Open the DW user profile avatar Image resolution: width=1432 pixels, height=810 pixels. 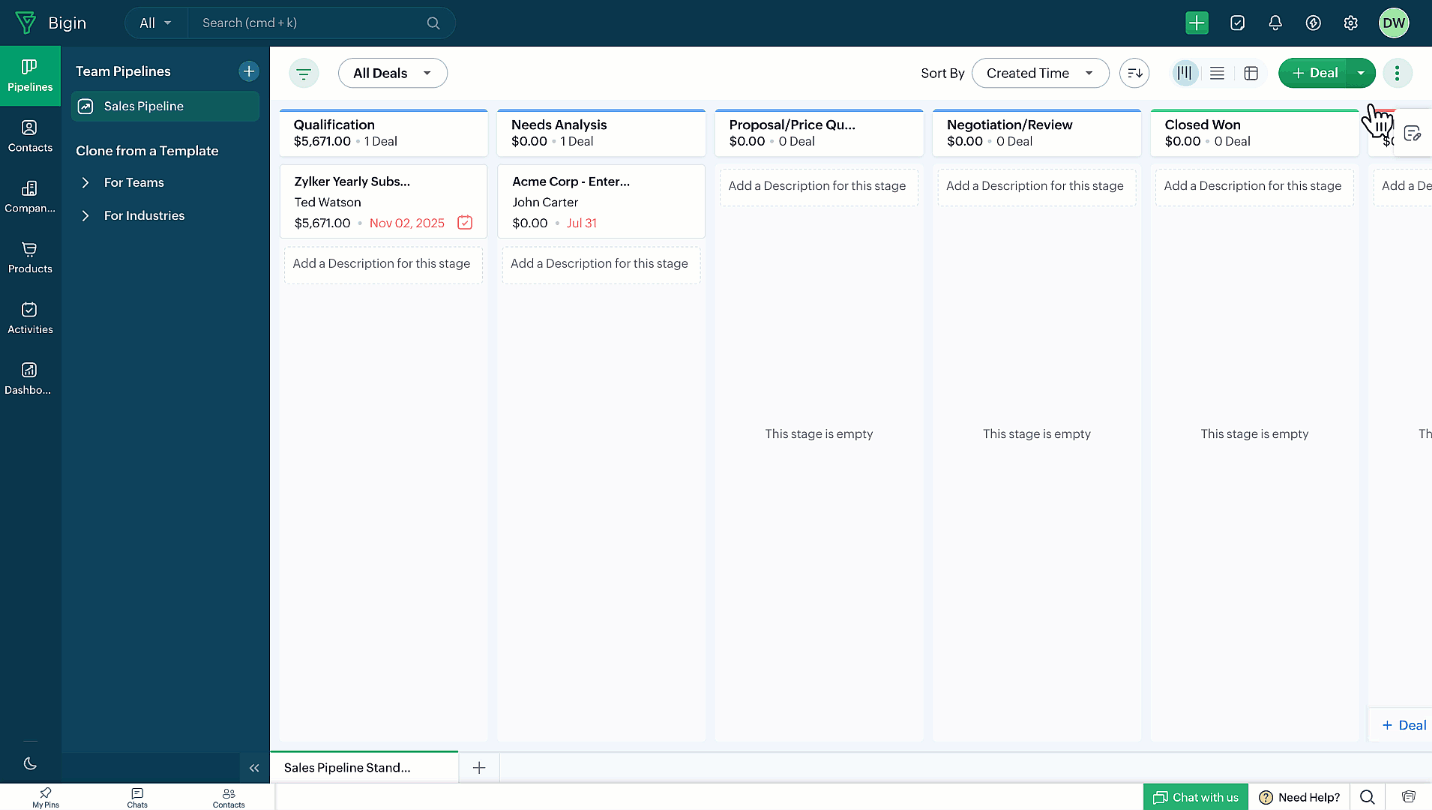pyautogui.click(x=1394, y=23)
